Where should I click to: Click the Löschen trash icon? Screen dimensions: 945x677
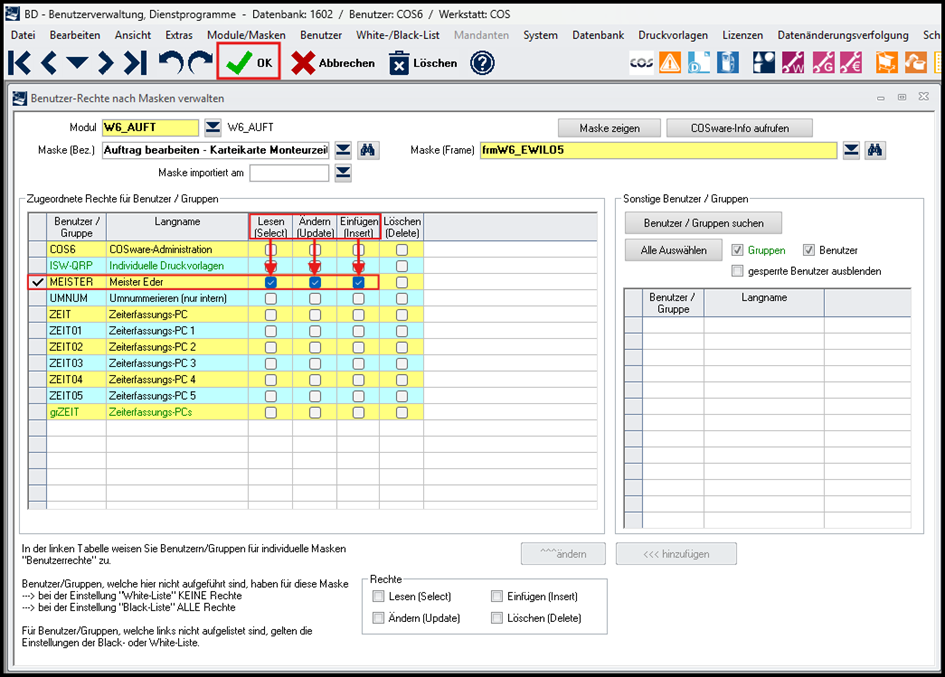pos(399,63)
